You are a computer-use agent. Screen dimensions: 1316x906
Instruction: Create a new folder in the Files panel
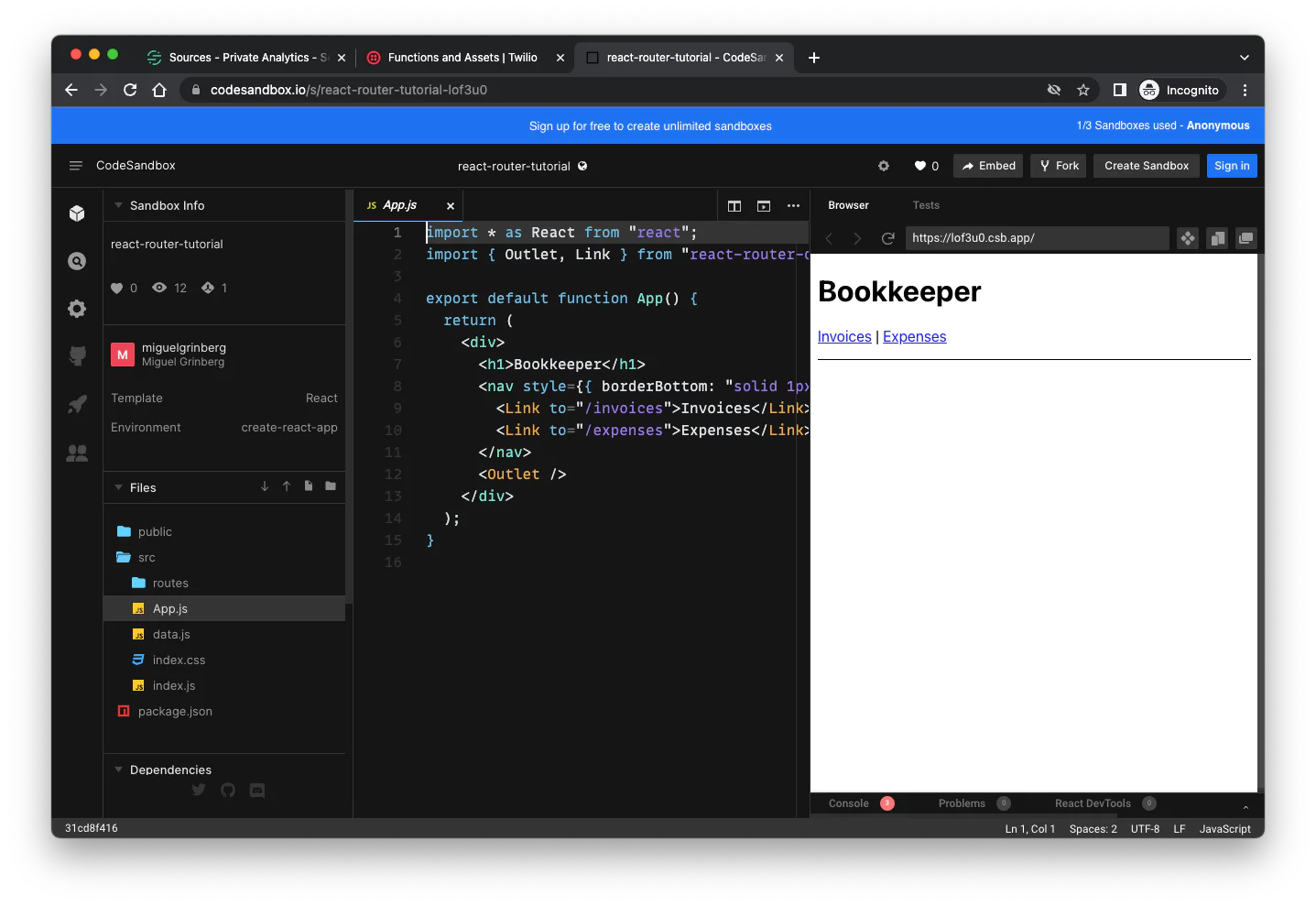[330, 486]
